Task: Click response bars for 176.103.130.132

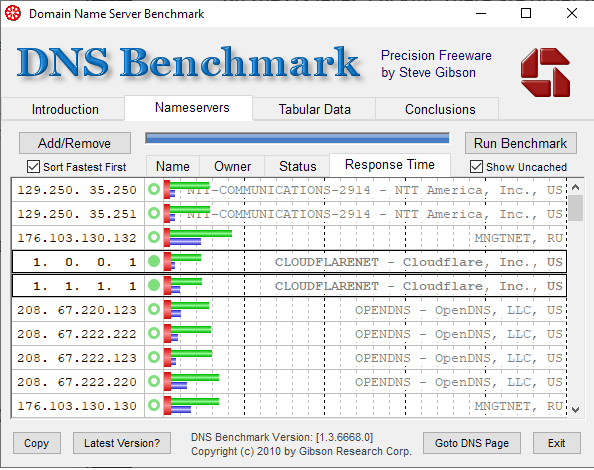Action: click(x=198, y=237)
